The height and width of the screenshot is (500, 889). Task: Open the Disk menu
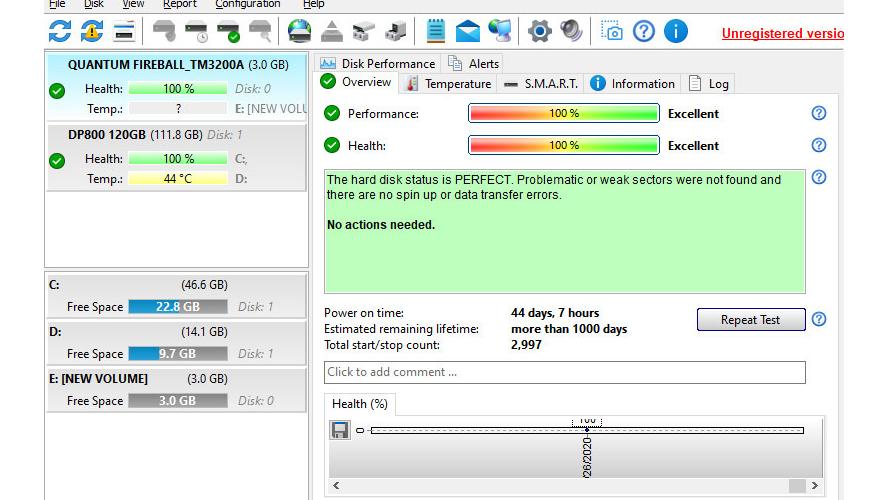tap(94, 4)
